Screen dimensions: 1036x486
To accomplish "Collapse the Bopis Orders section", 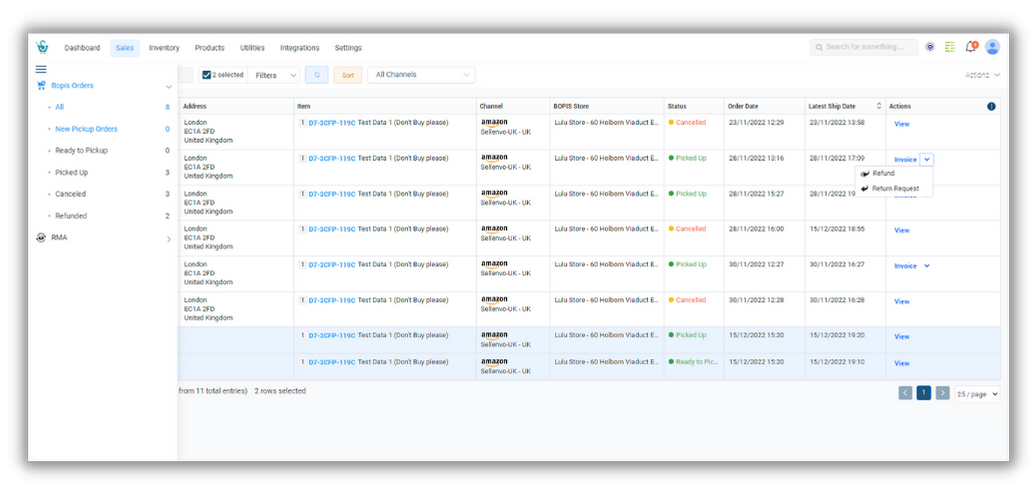I will coord(168,87).
